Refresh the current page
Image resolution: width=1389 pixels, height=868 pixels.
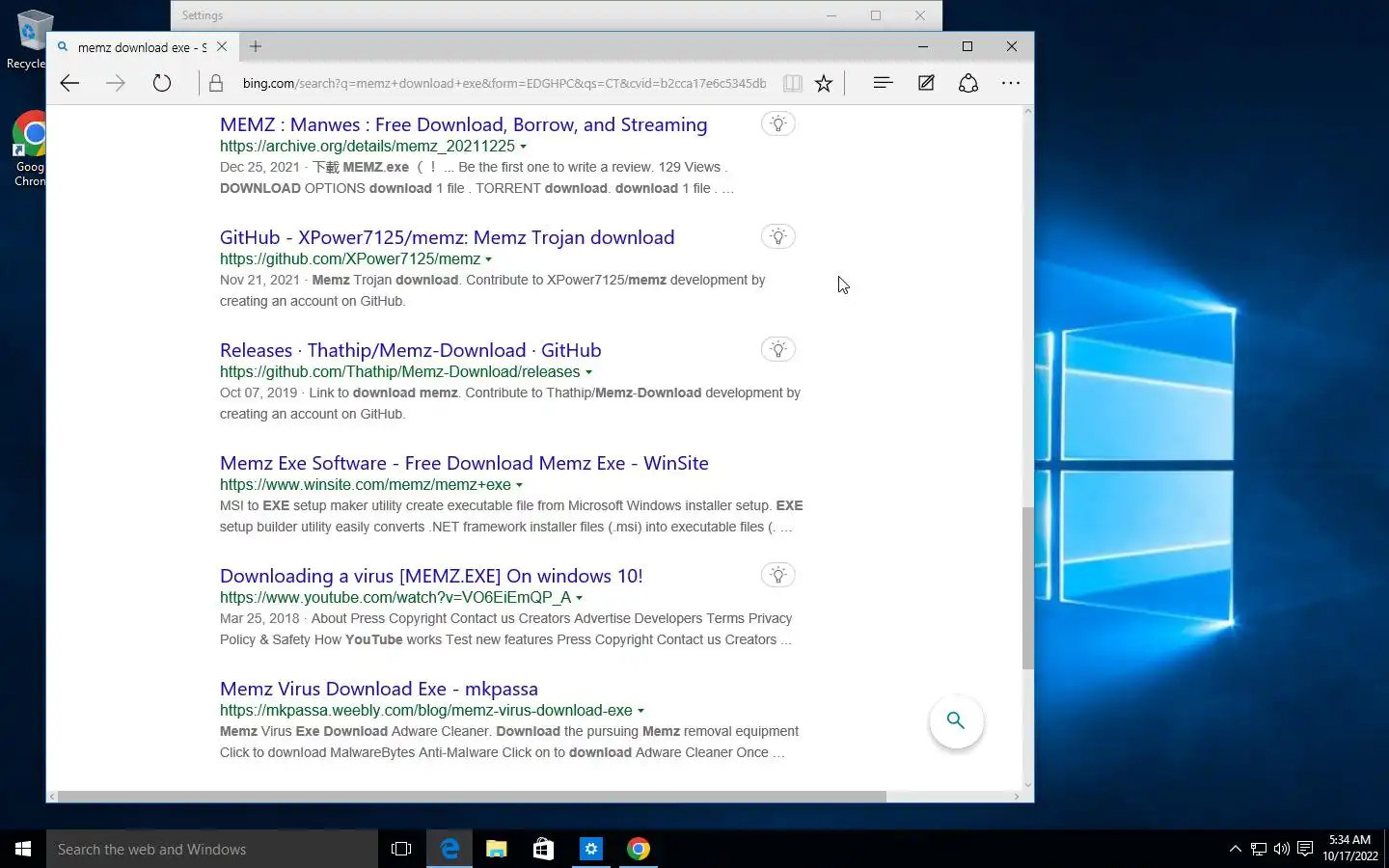[162, 83]
